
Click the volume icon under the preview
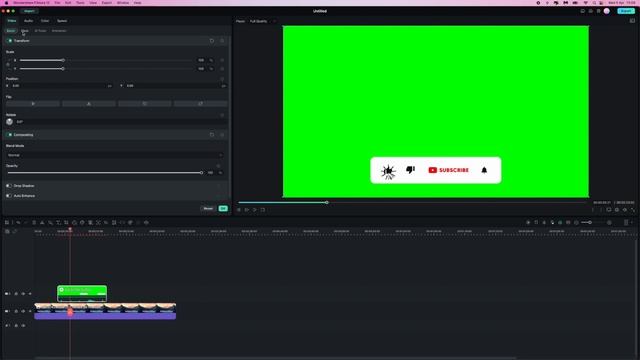coord(624,210)
